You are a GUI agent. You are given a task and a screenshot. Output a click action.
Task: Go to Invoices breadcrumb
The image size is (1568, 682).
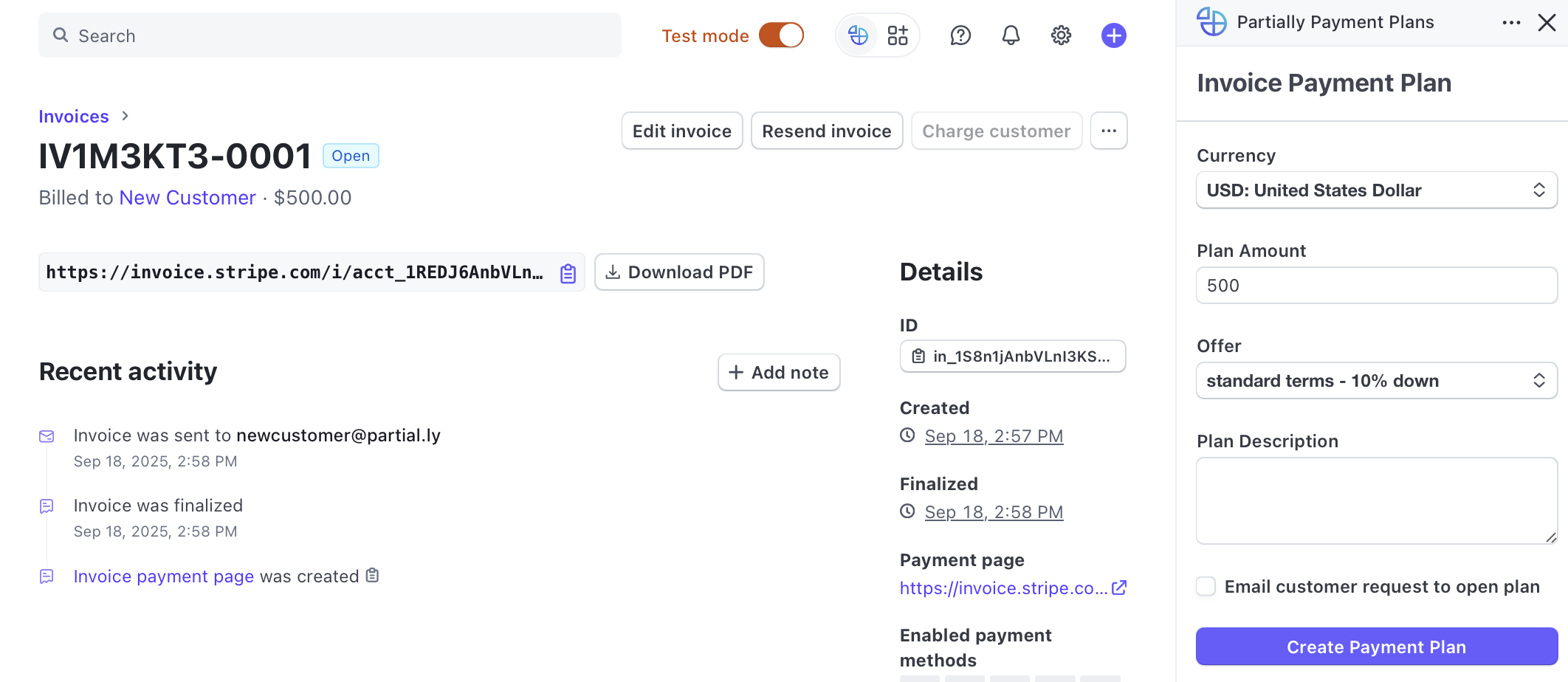click(x=74, y=117)
